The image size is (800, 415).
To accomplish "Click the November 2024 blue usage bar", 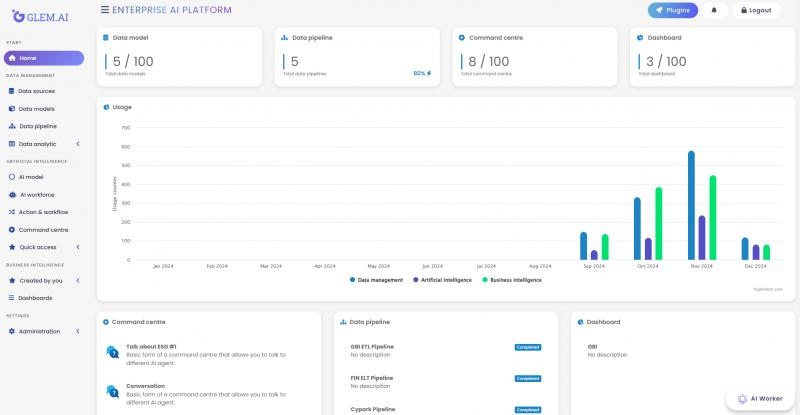I will tap(691, 205).
